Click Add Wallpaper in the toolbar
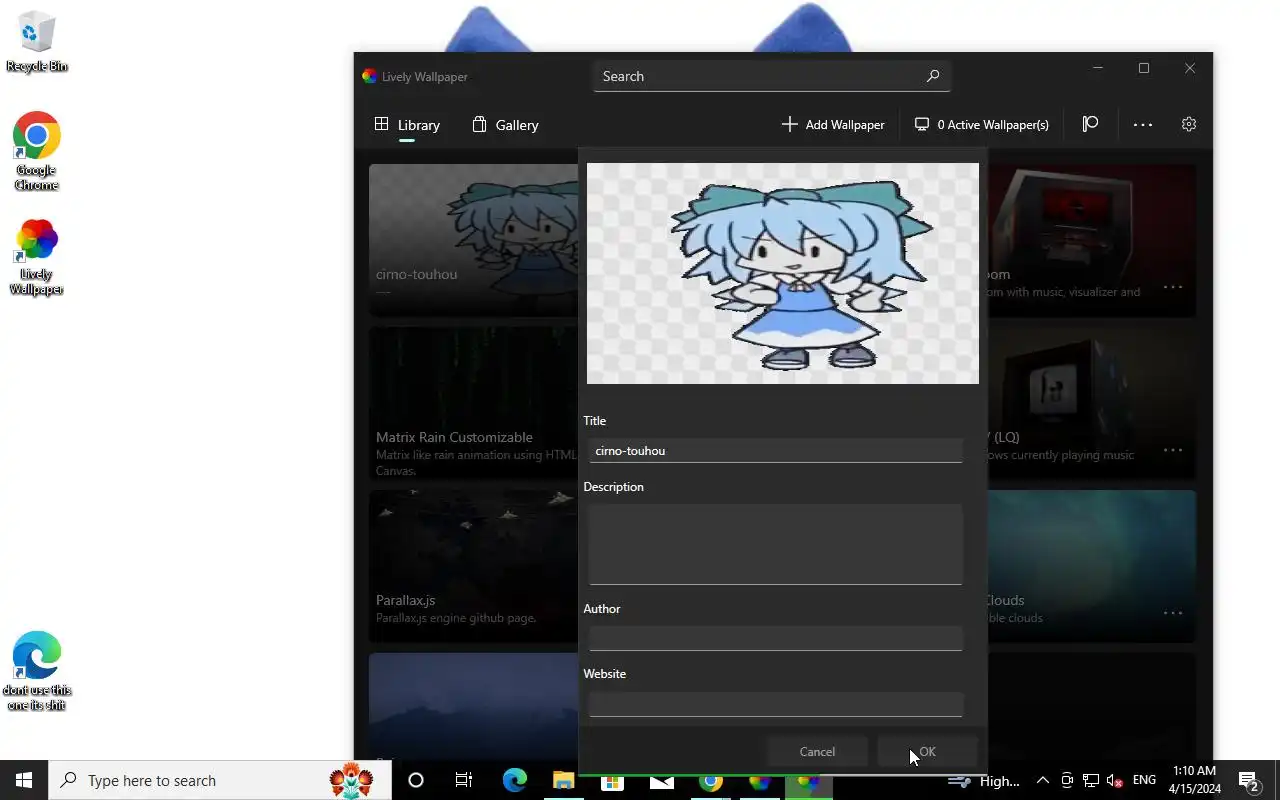The height and width of the screenshot is (800, 1280). pyautogui.click(x=833, y=125)
